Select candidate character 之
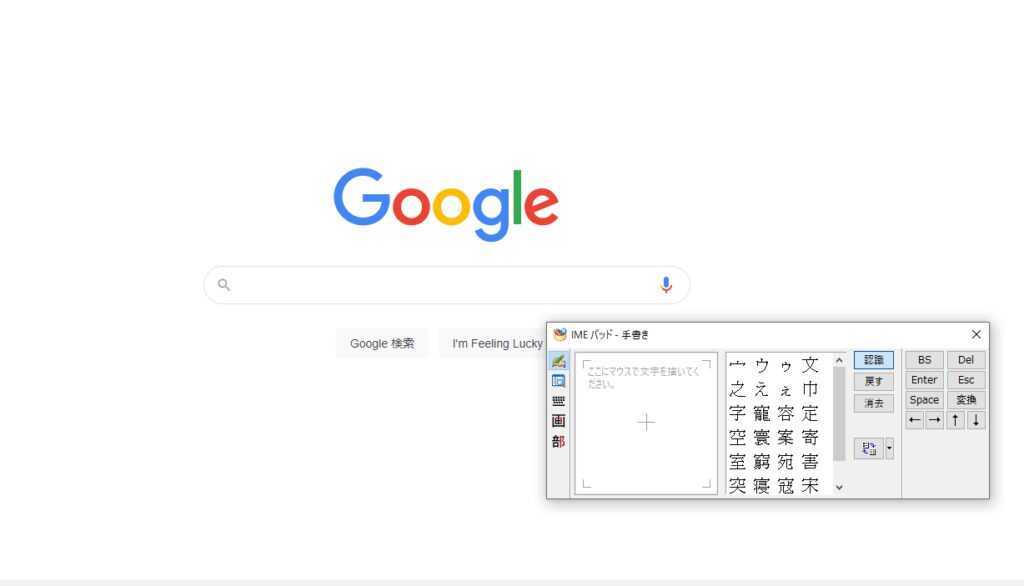1024x586 pixels. tap(737, 389)
